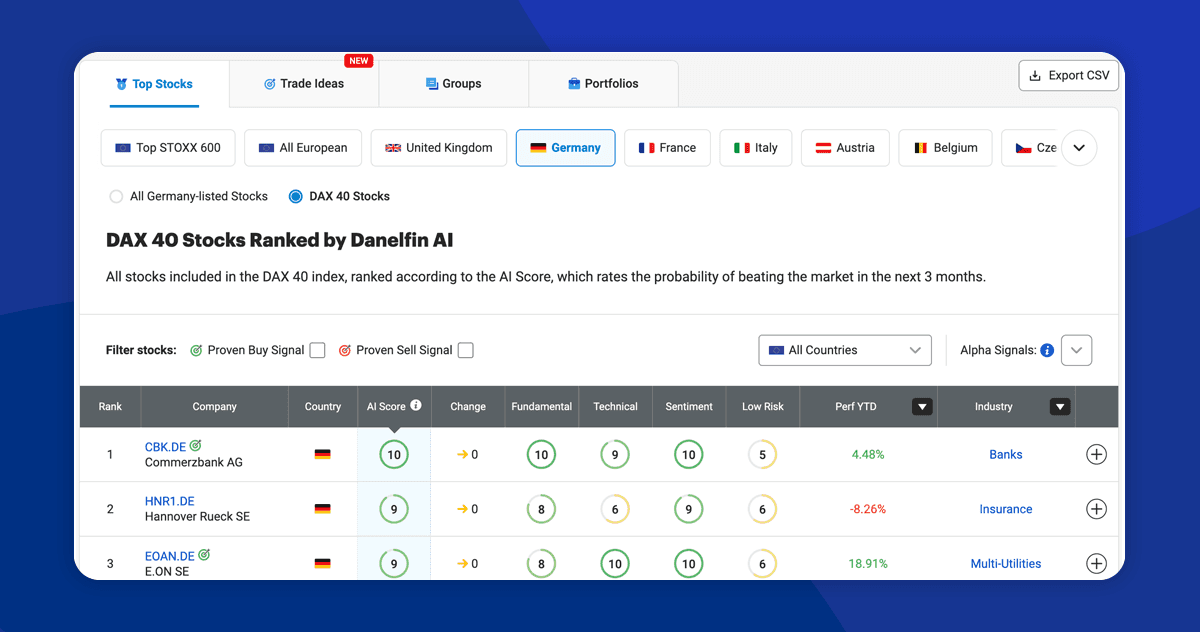Viewport: 1200px width, 632px height.
Task: Open the Top Stocks tab
Action: point(154,84)
